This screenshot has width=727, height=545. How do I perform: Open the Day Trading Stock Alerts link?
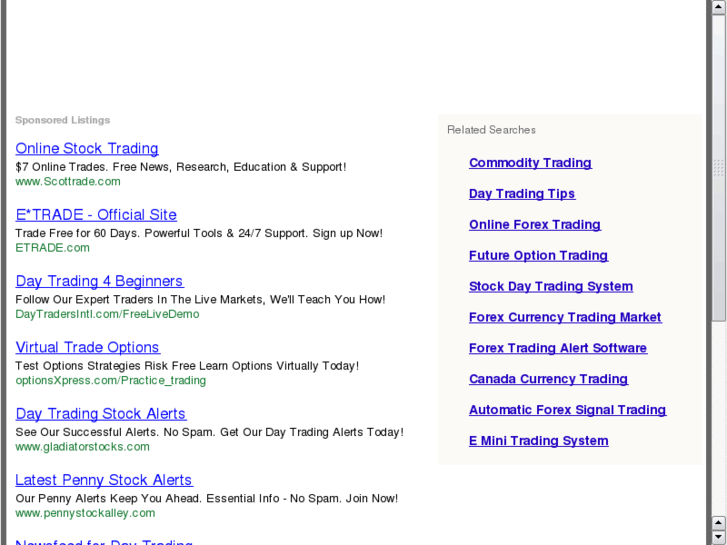[x=101, y=414]
